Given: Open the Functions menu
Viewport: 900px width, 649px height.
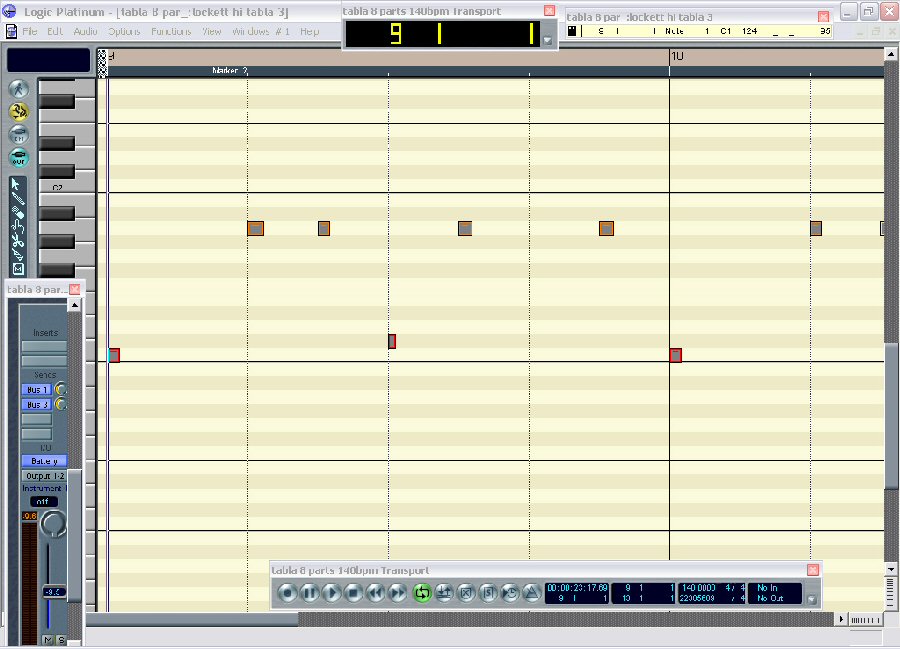Looking at the screenshot, I should pos(171,31).
